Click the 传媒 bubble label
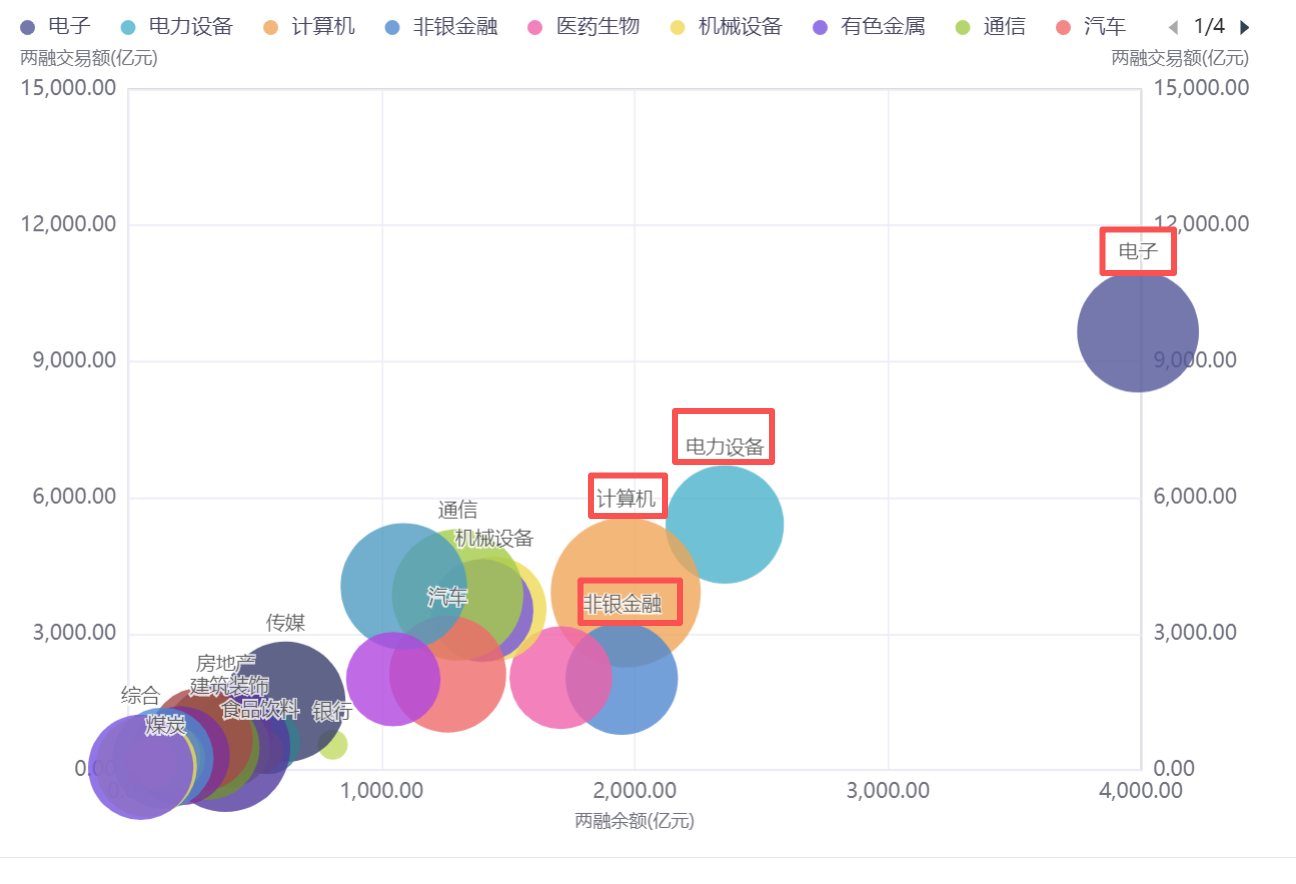 click(x=285, y=623)
